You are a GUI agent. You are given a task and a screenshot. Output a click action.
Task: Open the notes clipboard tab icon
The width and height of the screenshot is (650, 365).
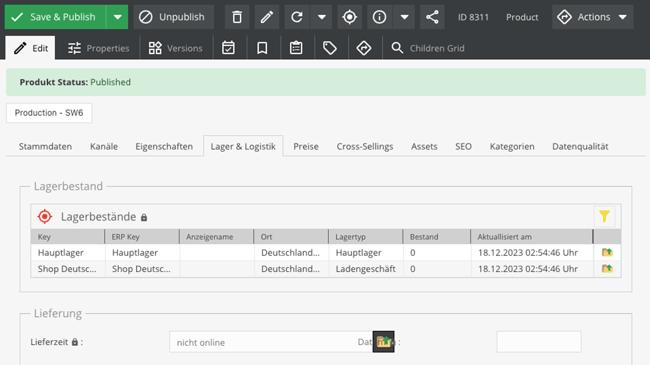coord(296,48)
